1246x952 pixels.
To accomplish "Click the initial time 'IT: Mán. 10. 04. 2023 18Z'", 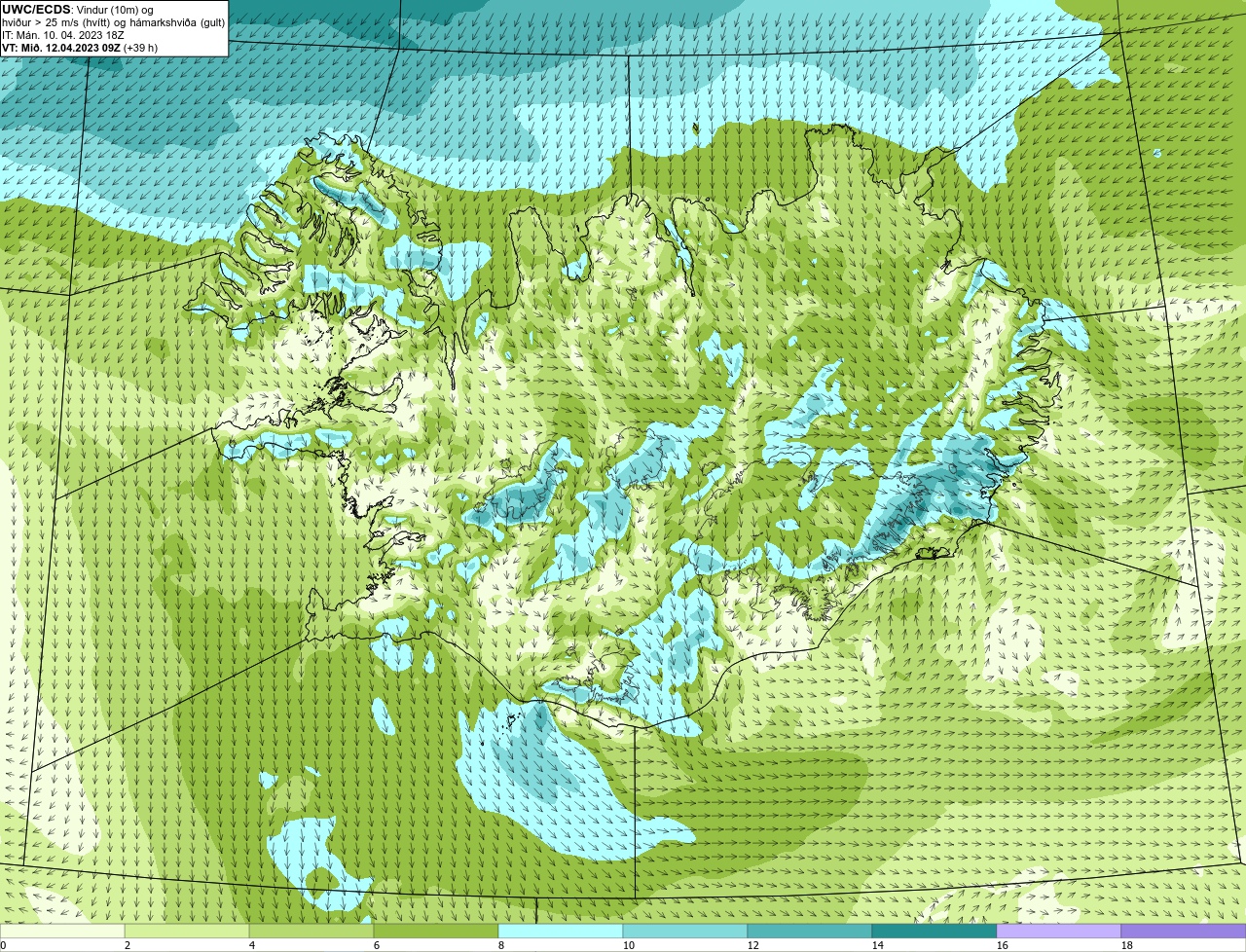I will (62, 35).
